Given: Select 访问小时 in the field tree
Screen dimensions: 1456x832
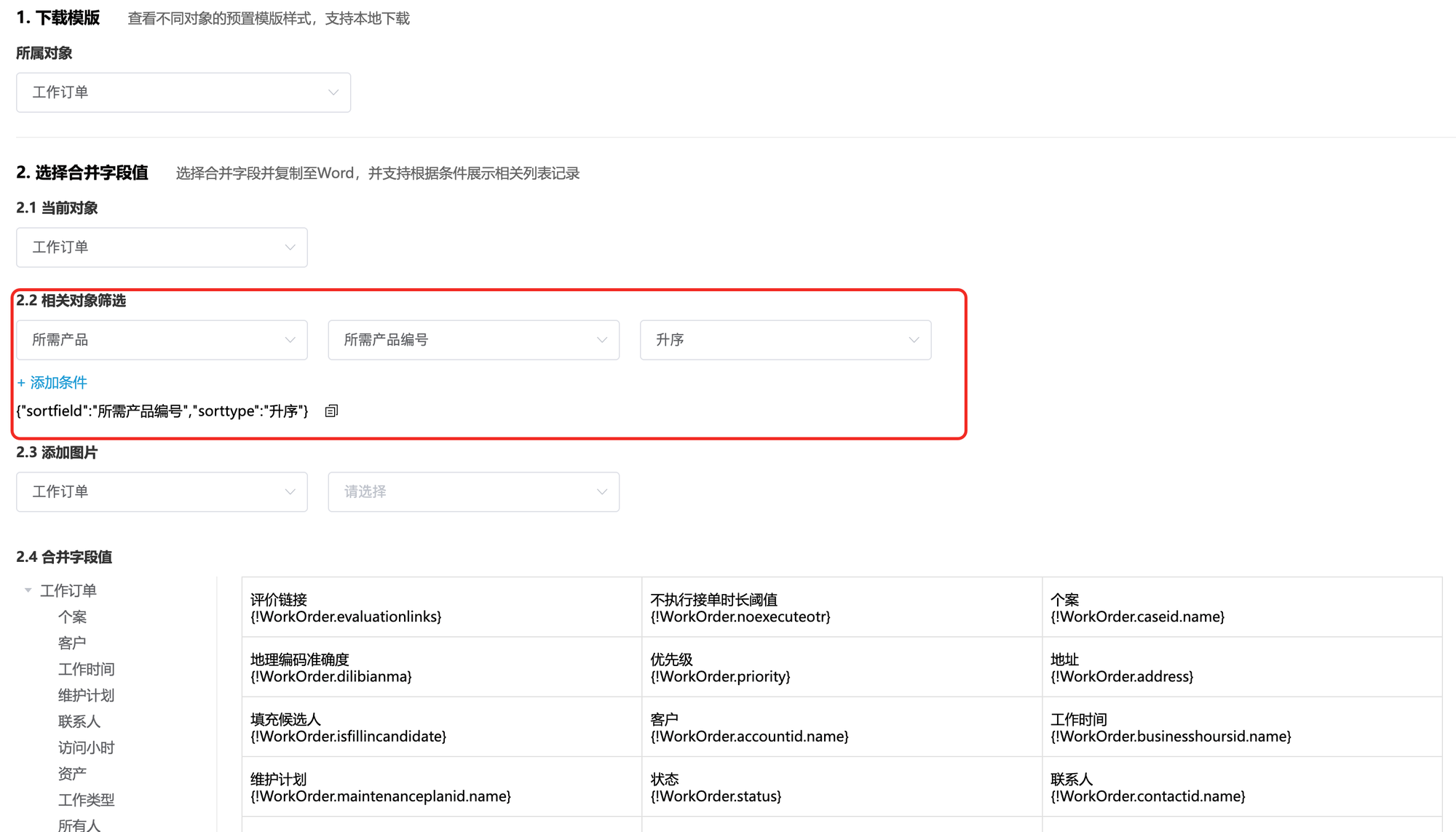Looking at the screenshot, I should tap(86, 748).
